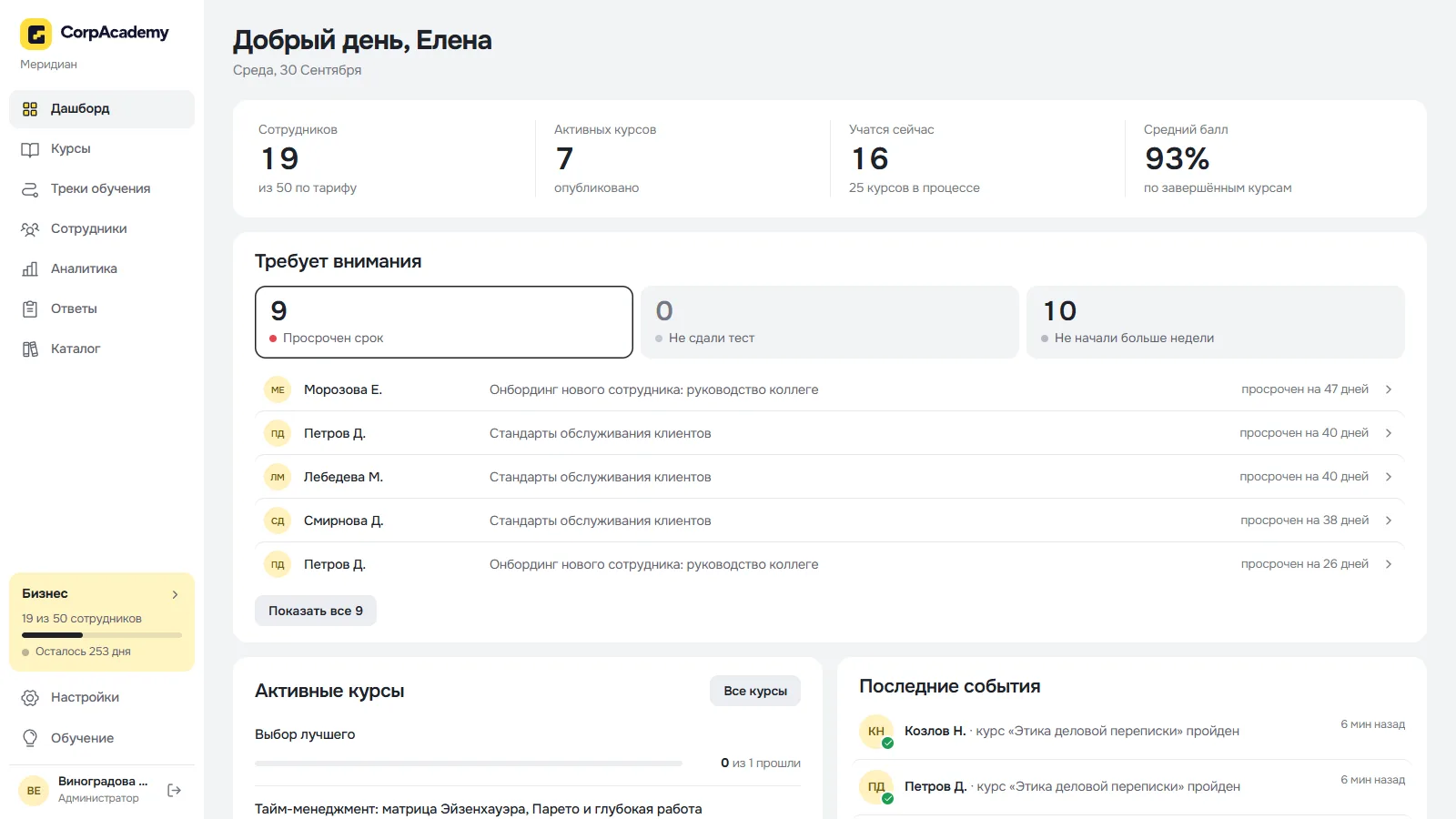Click the Аналитика chart icon
The width and height of the screenshot is (1456, 819).
30,269
